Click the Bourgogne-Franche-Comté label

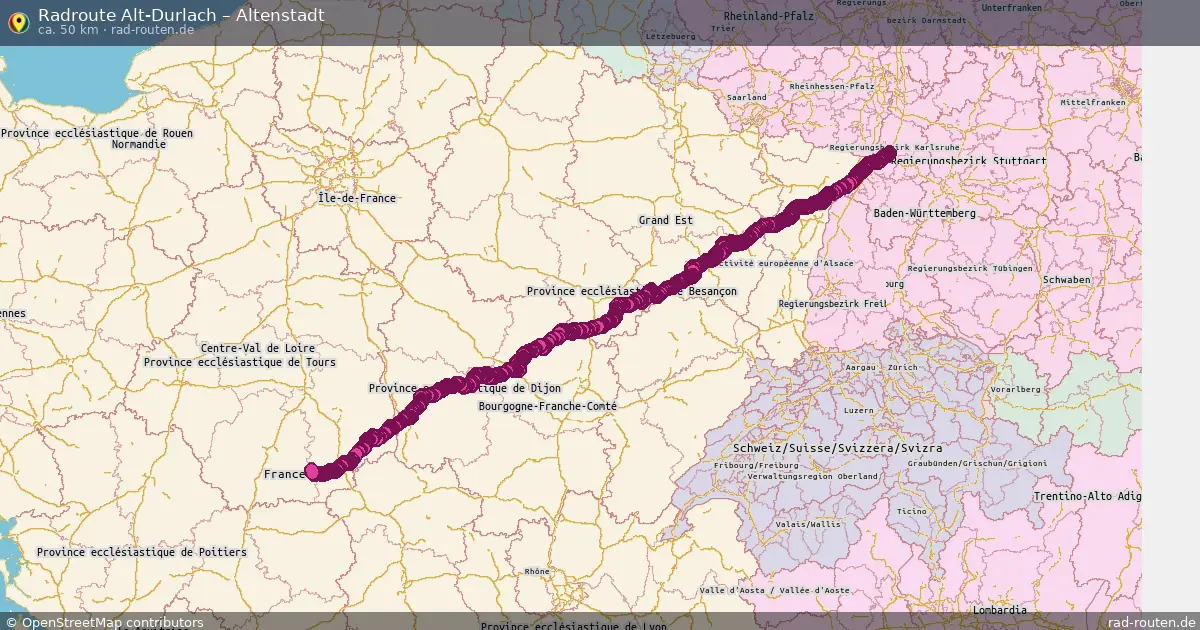click(x=548, y=406)
